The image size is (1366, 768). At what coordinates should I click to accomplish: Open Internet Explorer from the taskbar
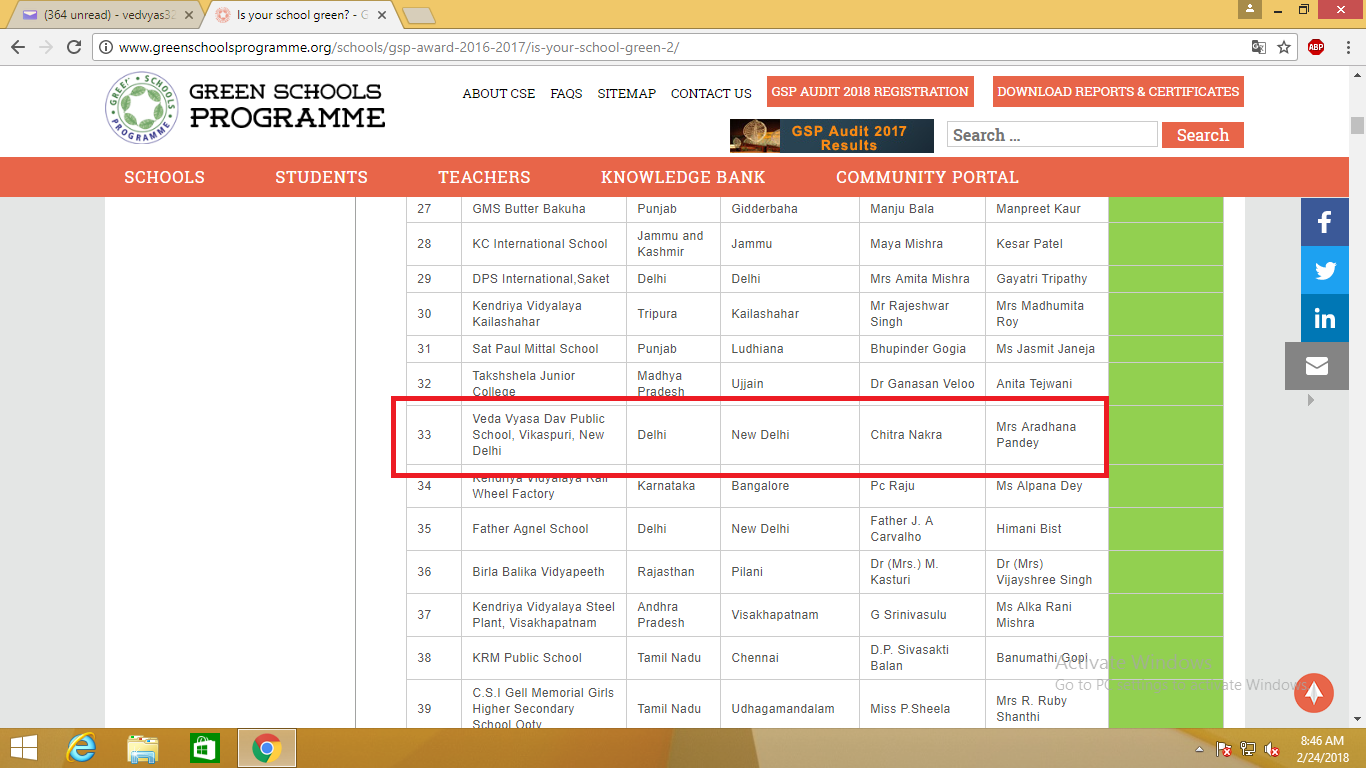pyautogui.click(x=81, y=748)
